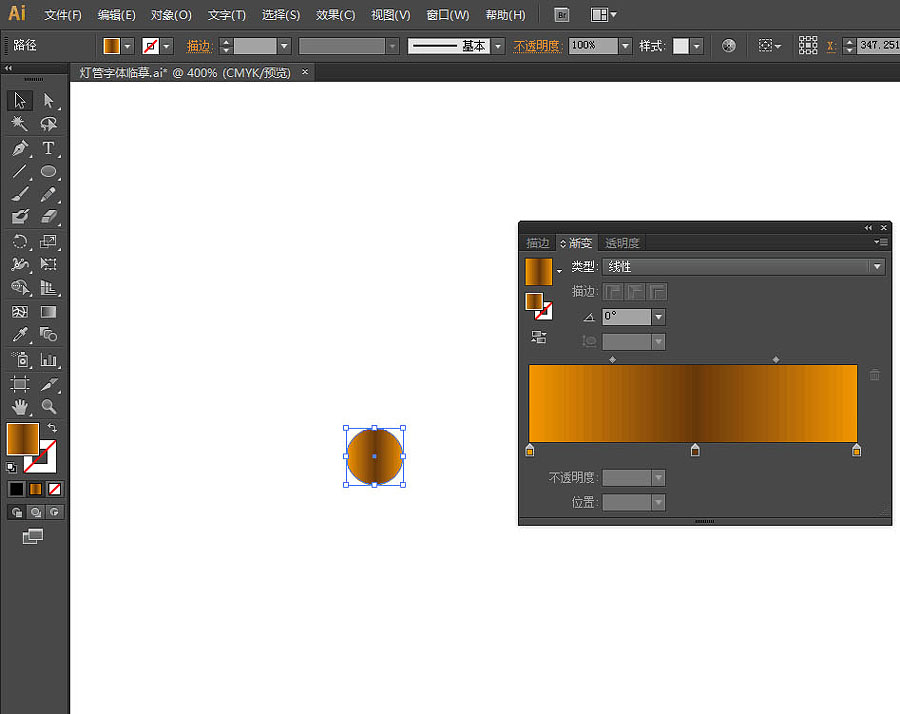Open the 效果(C) menu
This screenshot has width=900, height=714.
335,15
